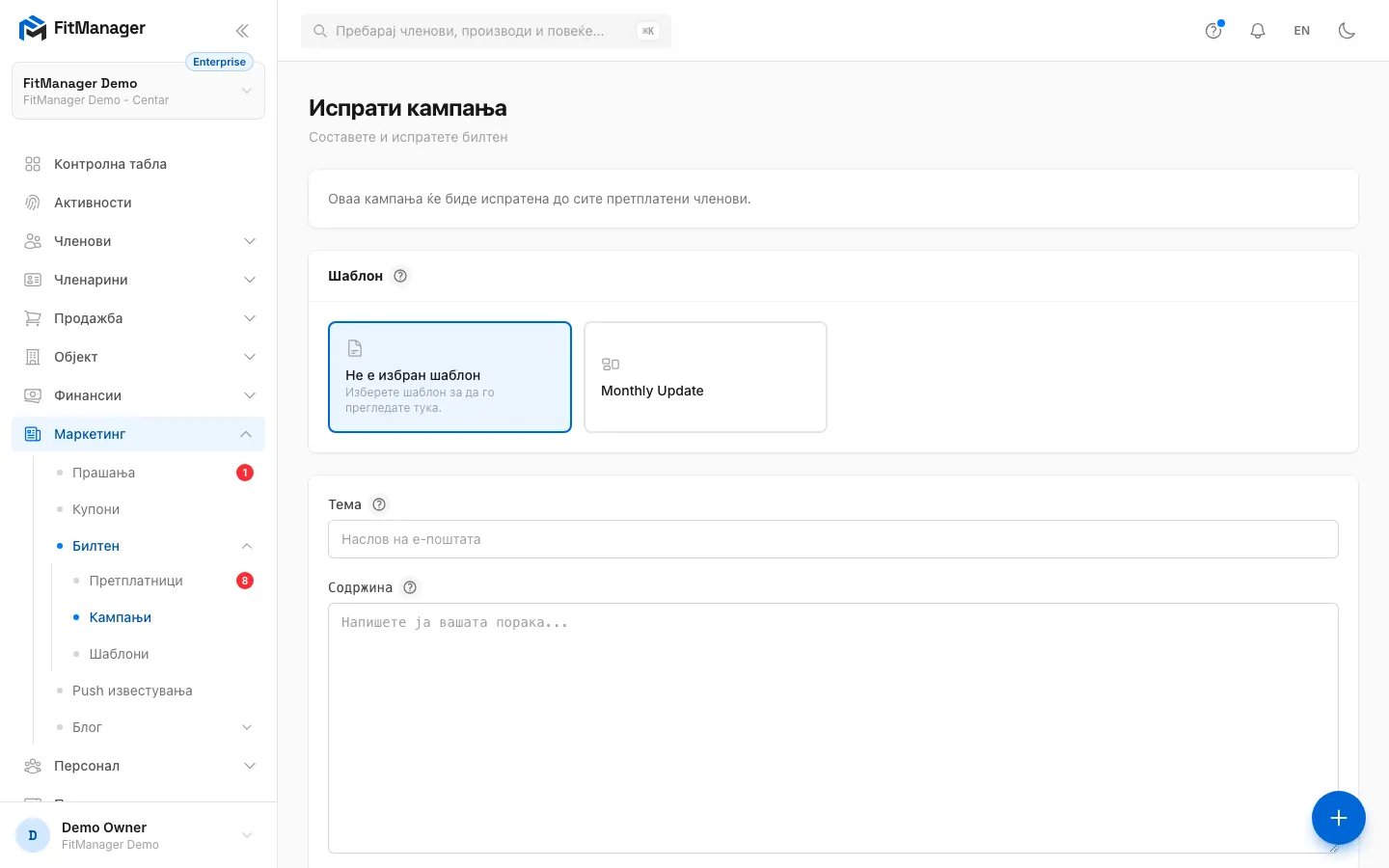Expand the Членови menu chevron
This screenshot has height=868, width=1389.
point(250,241)
